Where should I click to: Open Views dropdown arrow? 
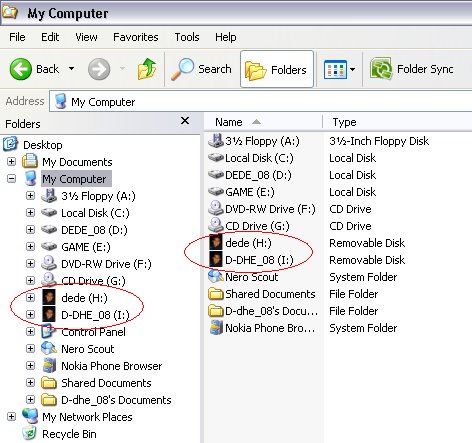tap(352, 69)
